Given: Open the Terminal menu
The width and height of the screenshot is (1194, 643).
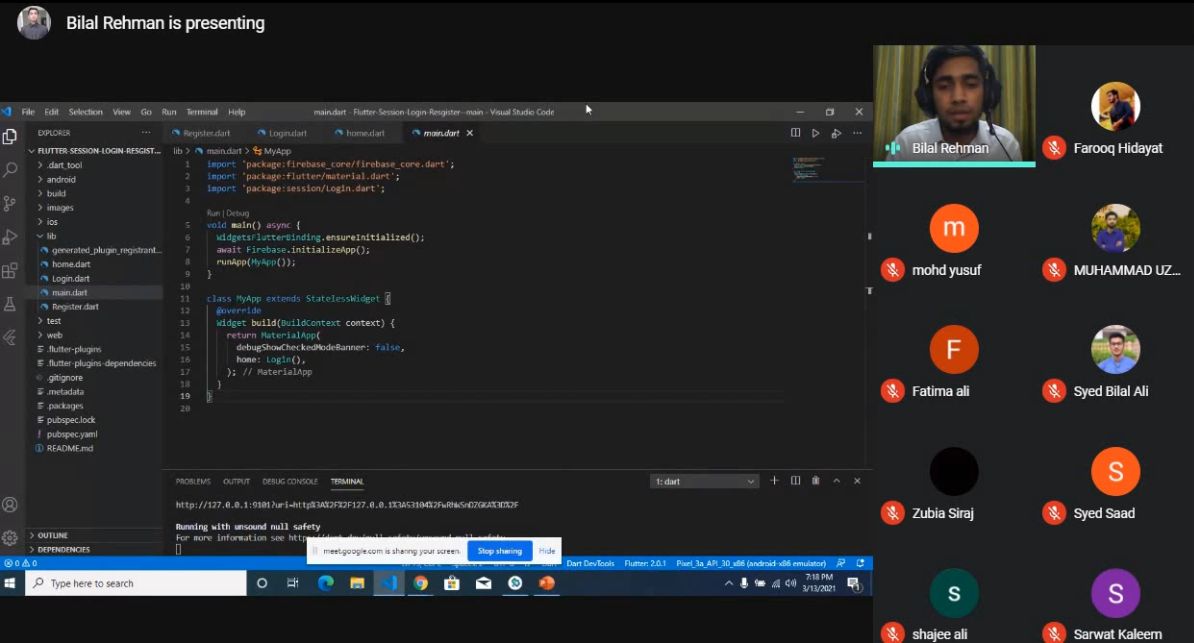Looking at the screenshot, I should point(202,112).
